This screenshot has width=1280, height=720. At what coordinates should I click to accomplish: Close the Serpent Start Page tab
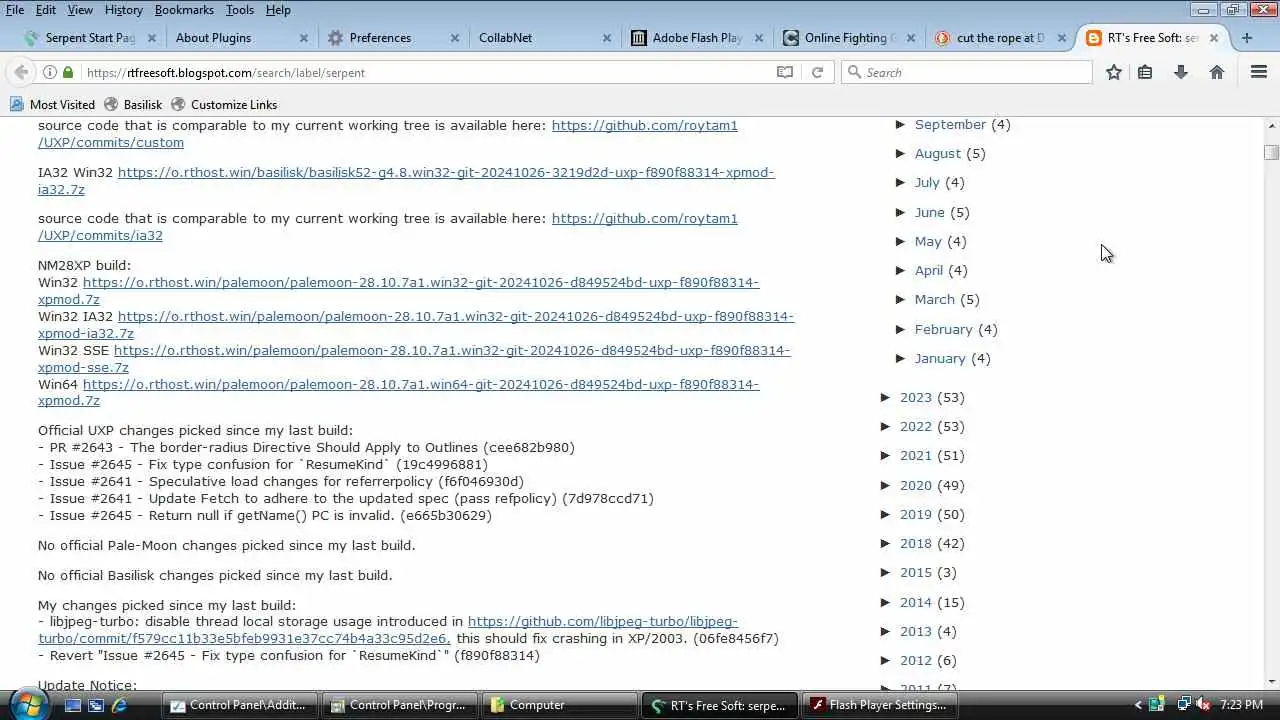(x=152, y=38)
